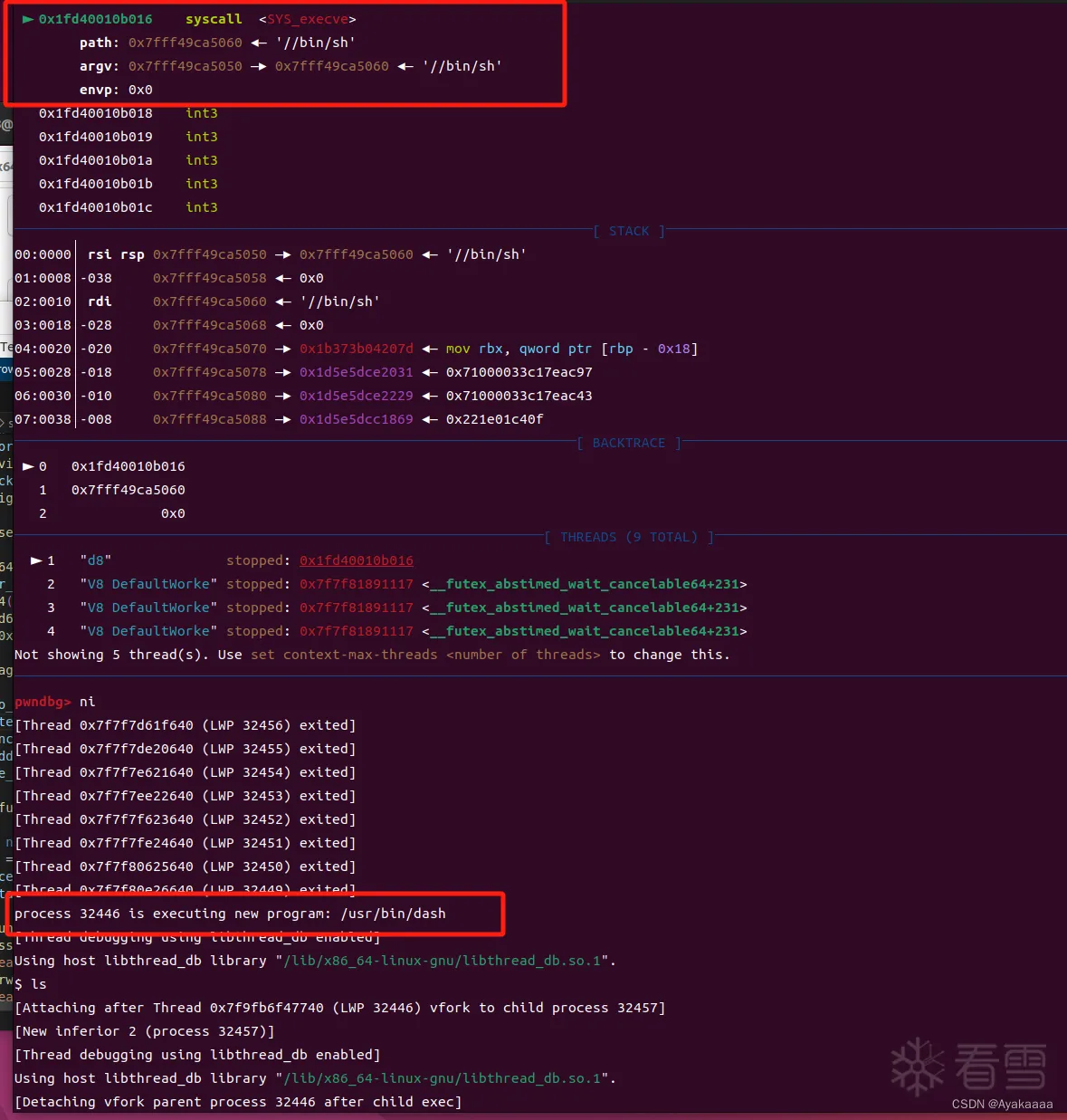The height and width of the screenshot is (1120, 1067).
Task: Click the Thread LWP 32450 exited line
Action: [186, 866]
